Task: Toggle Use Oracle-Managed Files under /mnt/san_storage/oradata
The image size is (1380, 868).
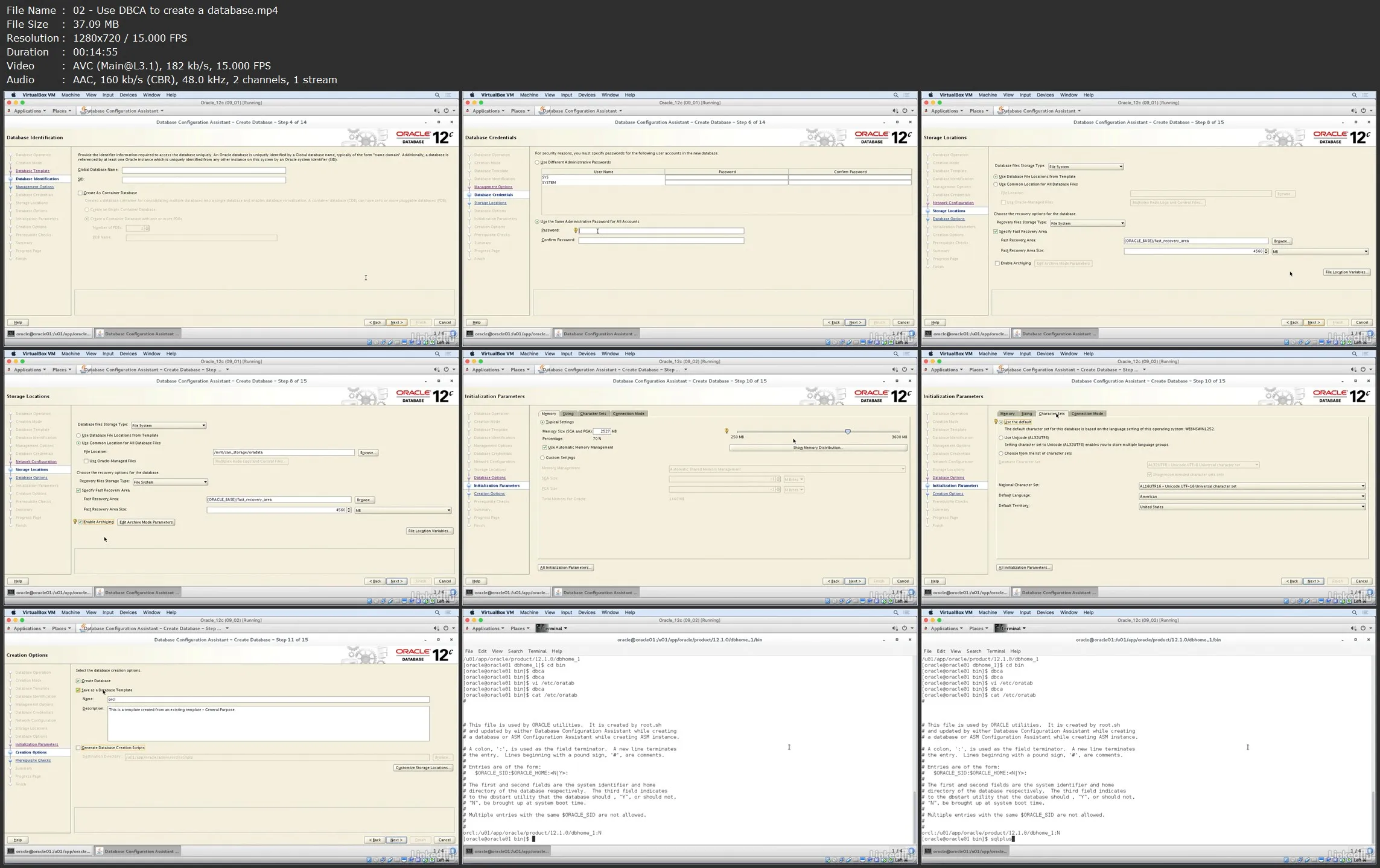Action: coord(86,461)
